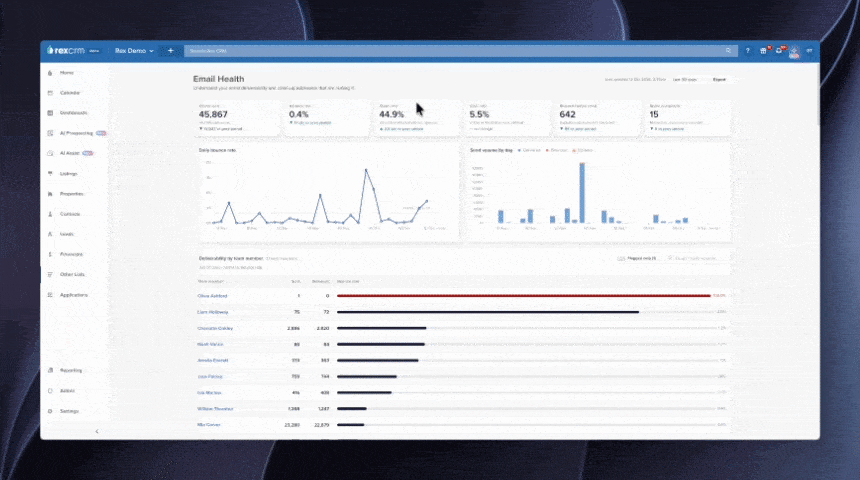This screenshot has height=480, width=860.
Task: Click the 22,879 delivered cell
Action: coord(320,425)
